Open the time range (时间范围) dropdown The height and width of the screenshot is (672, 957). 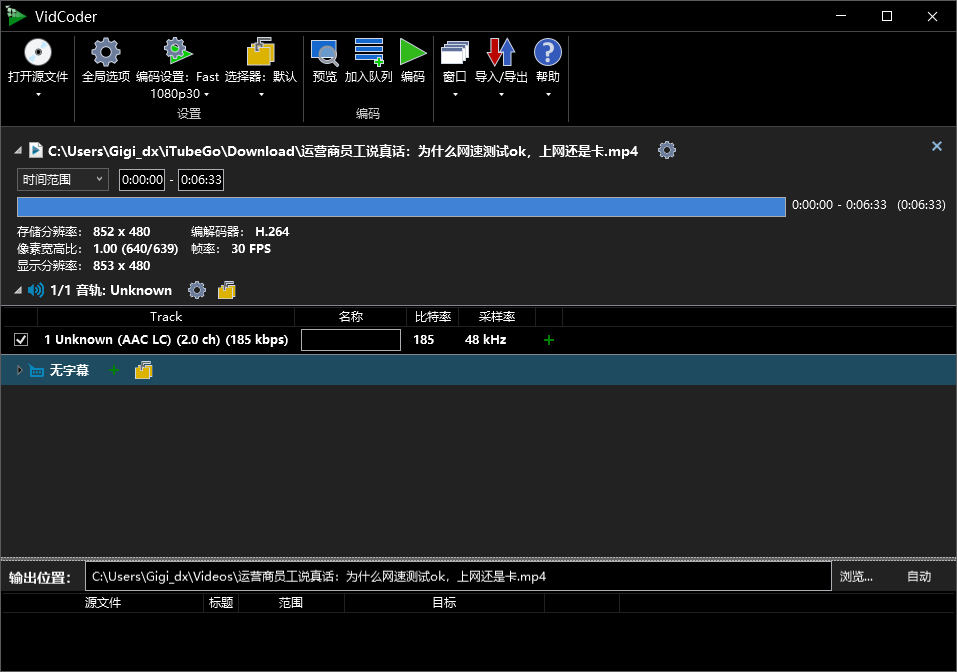pyautogui.click(x=62, y=179)
